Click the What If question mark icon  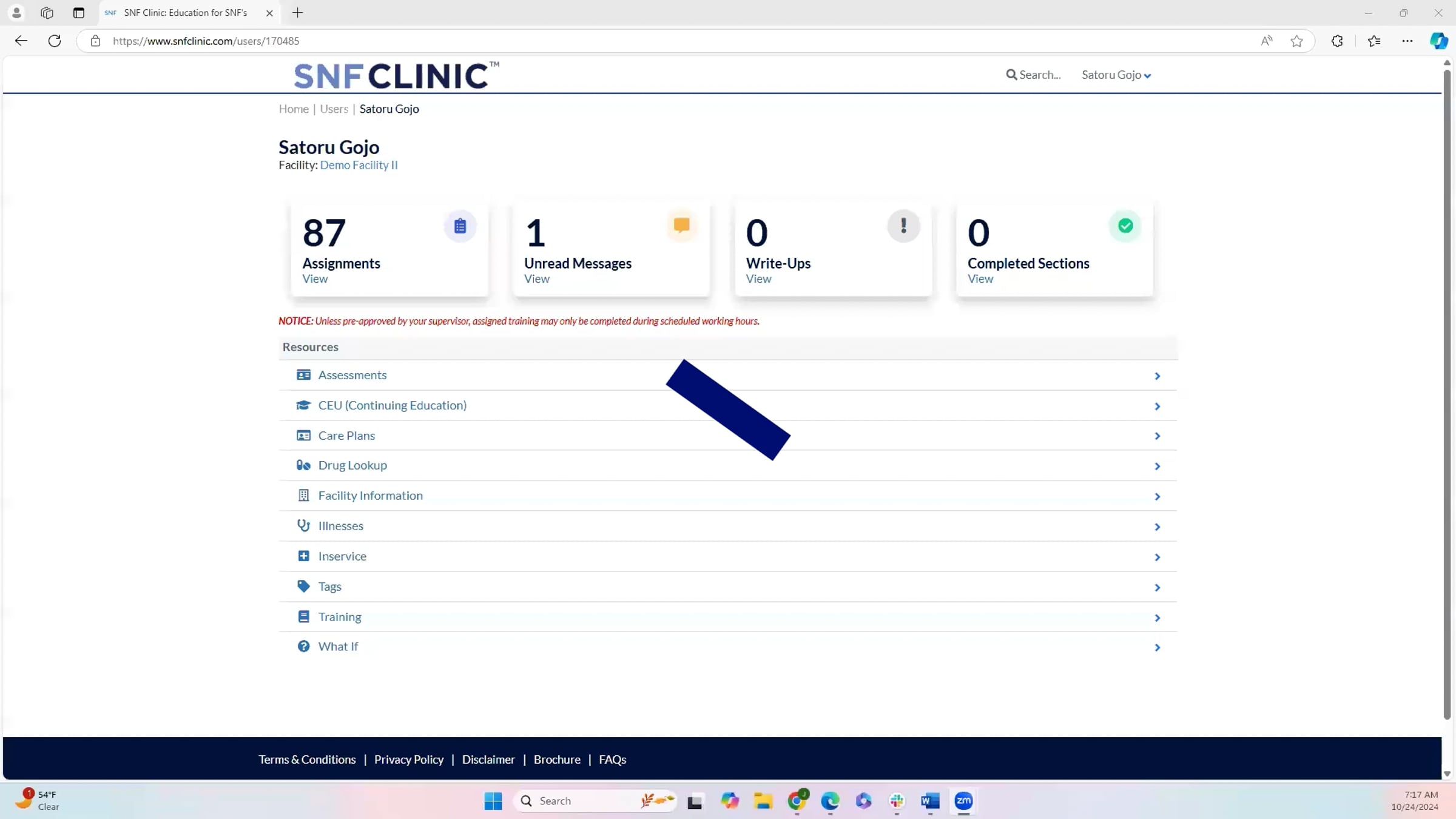tap(303, 647)
